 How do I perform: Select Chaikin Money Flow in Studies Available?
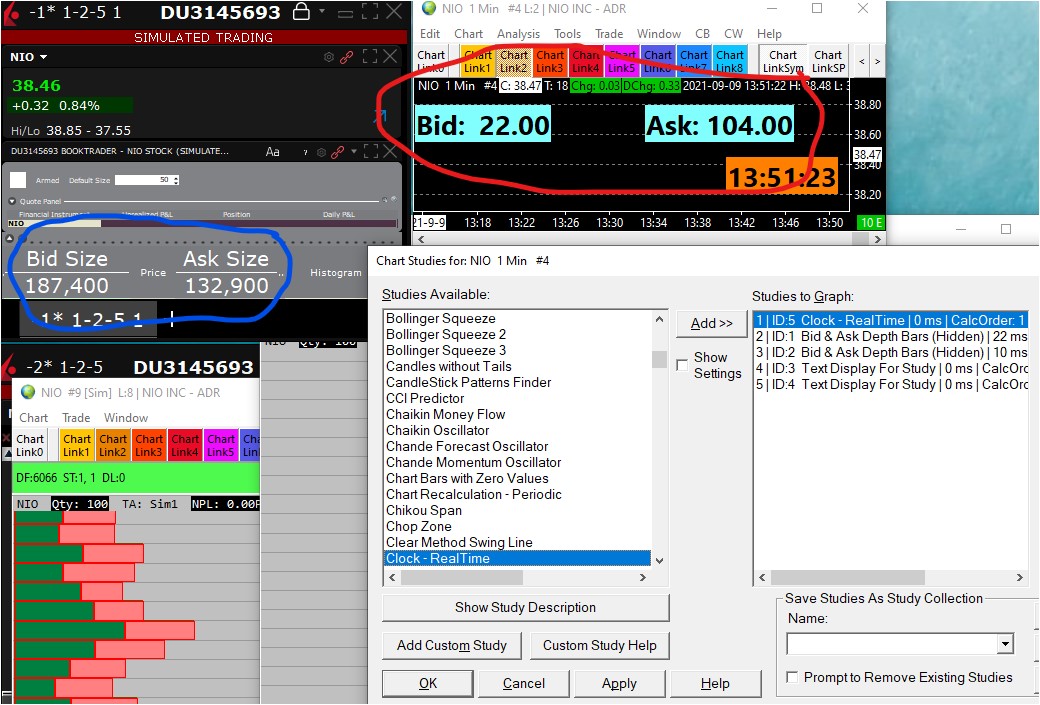click(517, 415)
